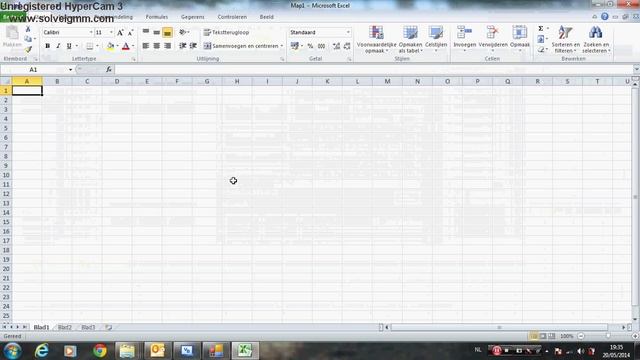Screen dimensions: 640x360
Task: Click the Knippen (cut) scissors icon
Action: point(28,29)
